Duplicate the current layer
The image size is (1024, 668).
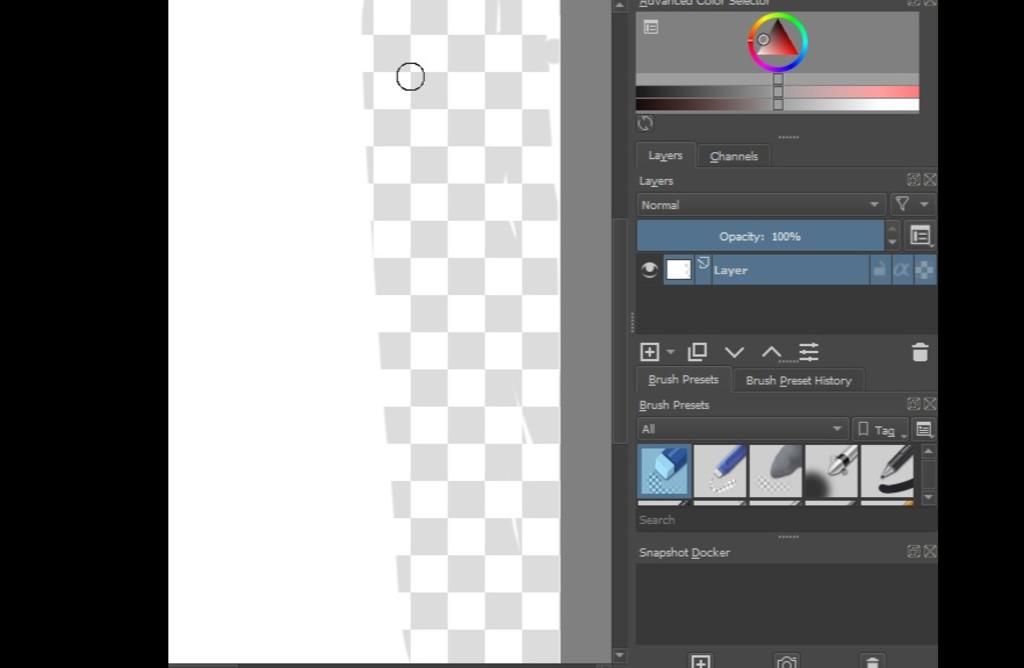tap(697, 352)
